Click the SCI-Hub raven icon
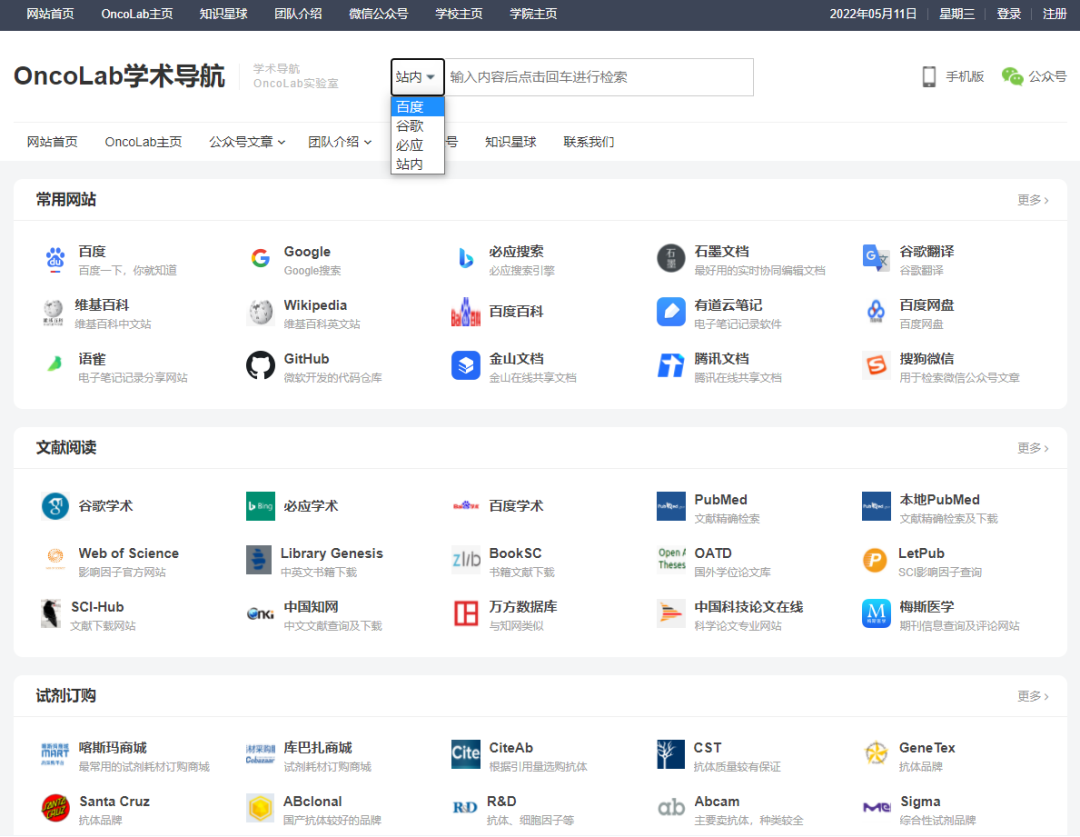Screen dimensions: 1080x837 pyautogui.click(x=51, y=613)
